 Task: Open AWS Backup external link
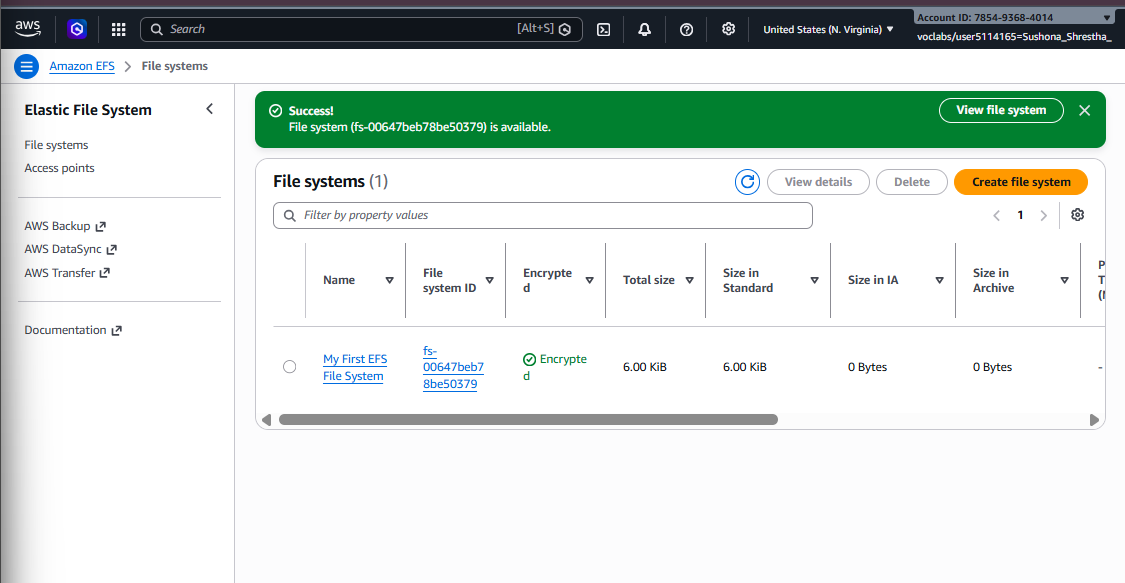click(65, 226)
